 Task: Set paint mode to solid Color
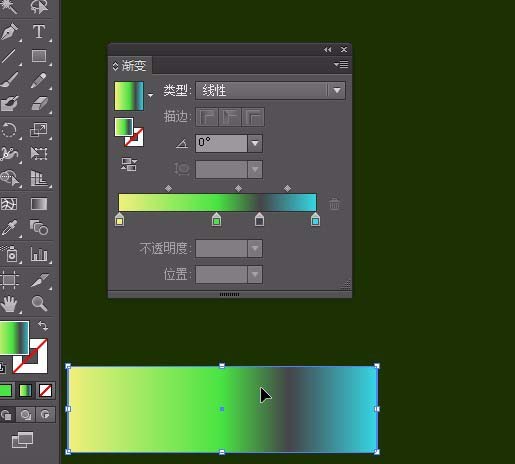[x=6, y=391]
